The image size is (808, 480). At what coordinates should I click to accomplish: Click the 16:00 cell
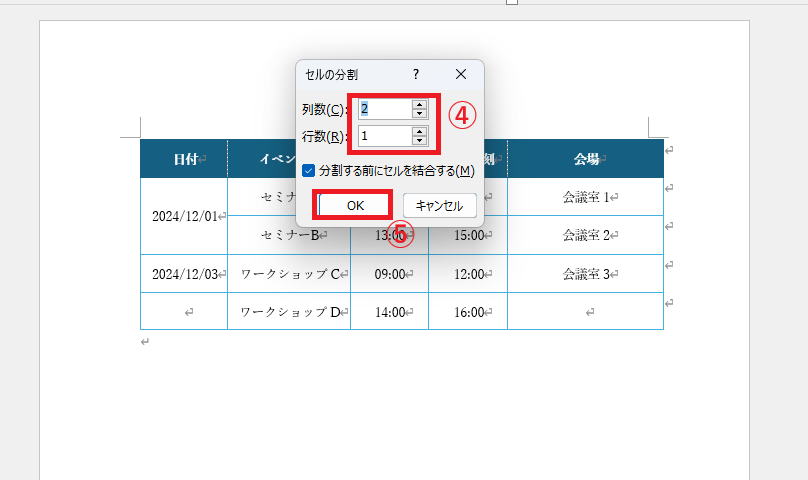[468, 311]
